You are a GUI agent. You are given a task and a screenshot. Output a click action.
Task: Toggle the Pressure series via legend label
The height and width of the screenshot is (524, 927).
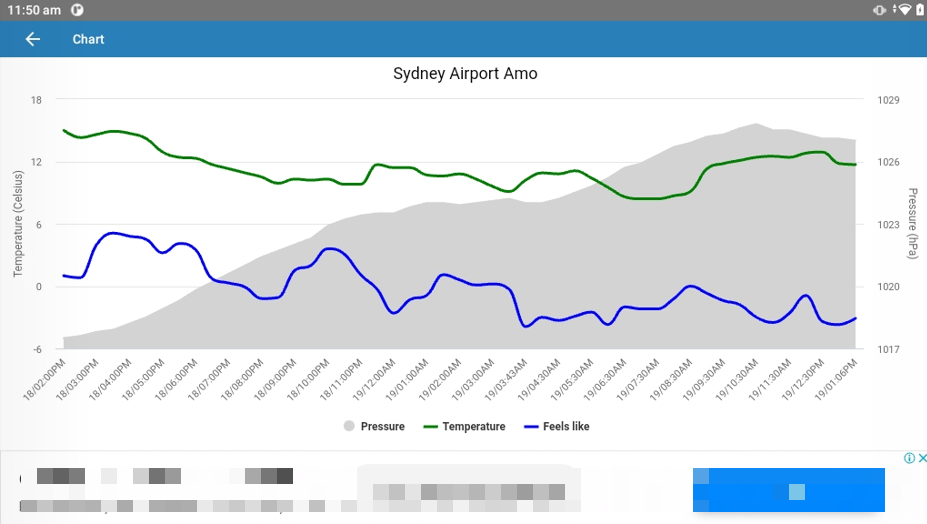[x=382, y=426]
